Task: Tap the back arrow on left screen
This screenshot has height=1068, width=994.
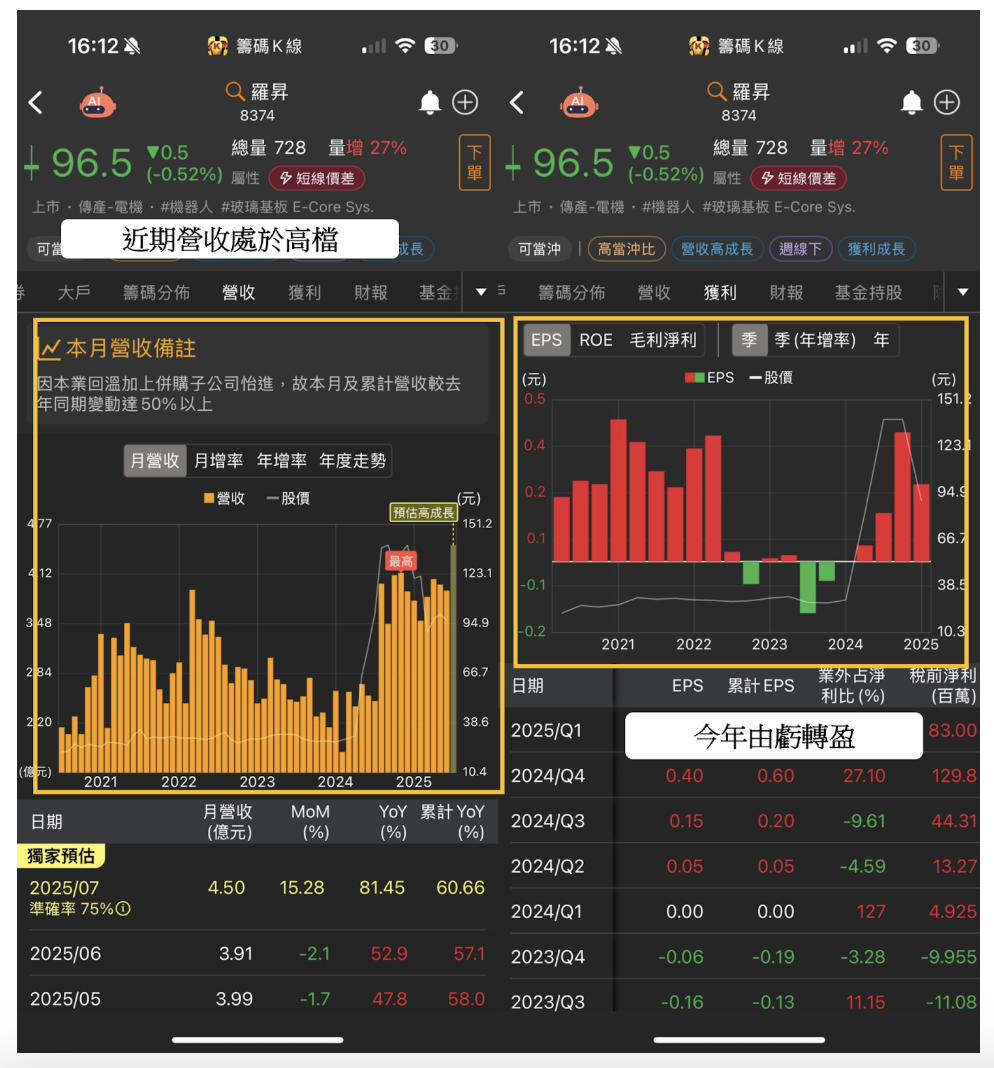Action: [35, 103]
